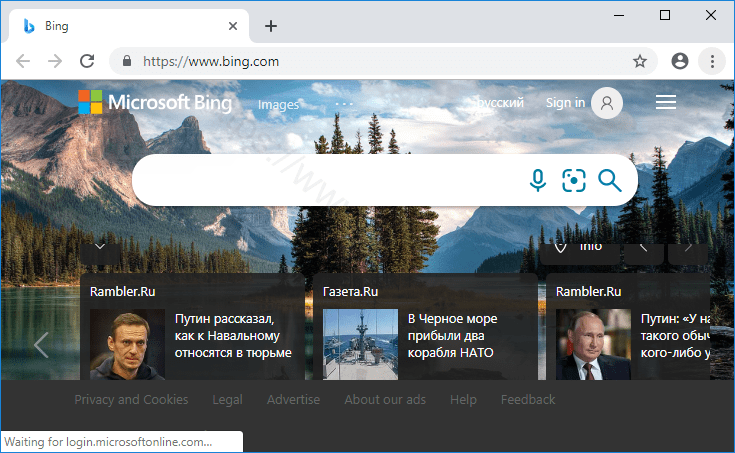Close the Bing tab
The width and height of the screenshot is (735, 453).
[x=232, y=26]
